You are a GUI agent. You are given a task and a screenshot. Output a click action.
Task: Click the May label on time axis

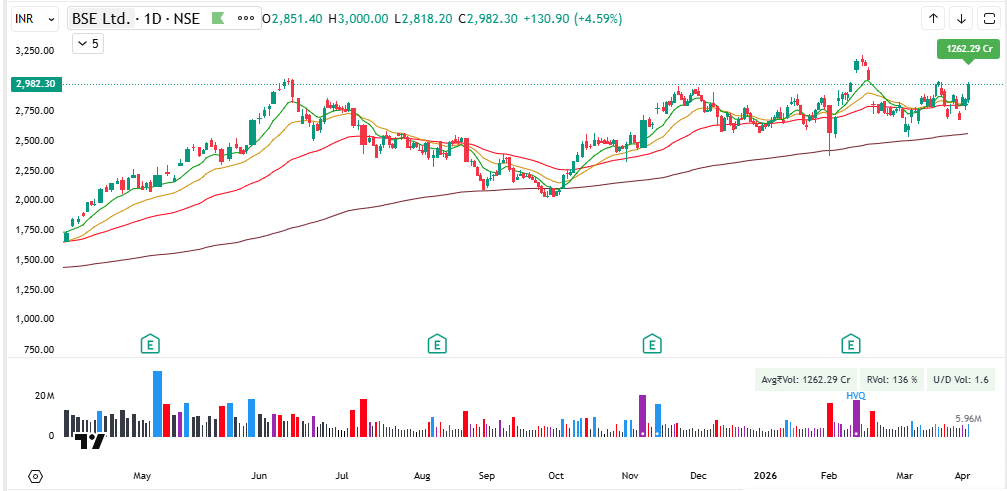point(142,476)
